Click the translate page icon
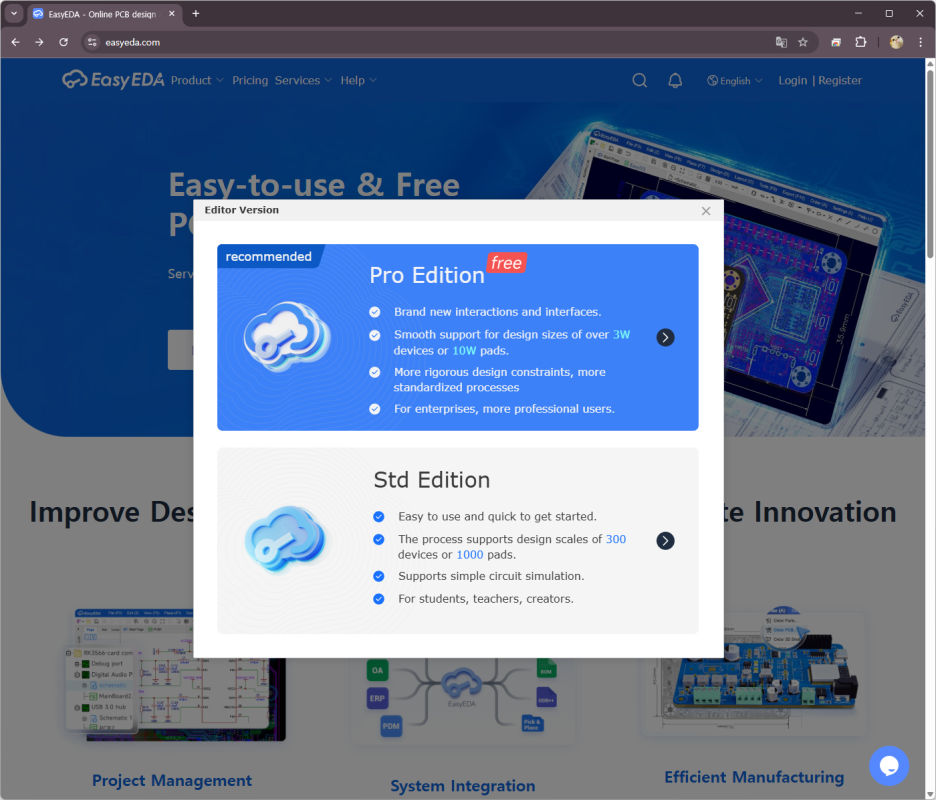 [x=781, y=42]
